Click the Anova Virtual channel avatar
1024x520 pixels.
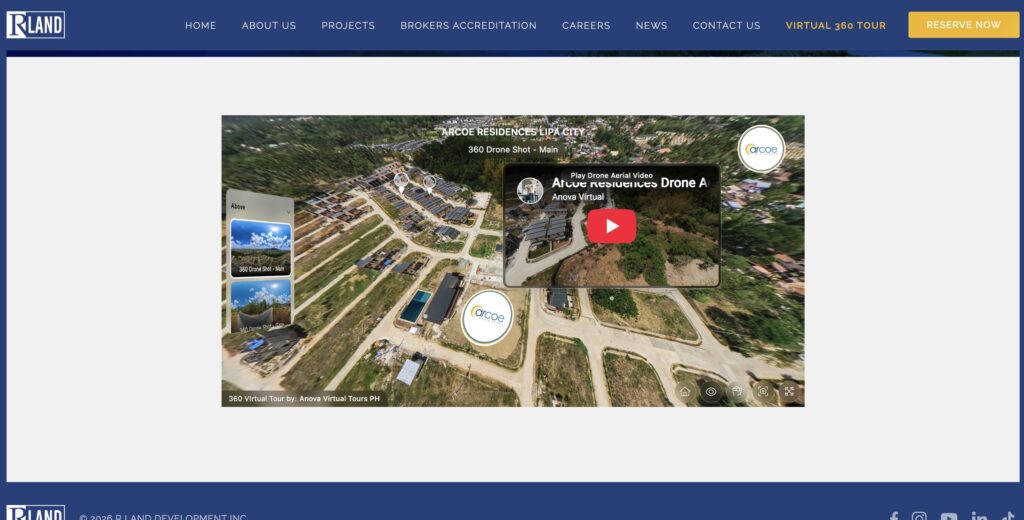point(530,191)
